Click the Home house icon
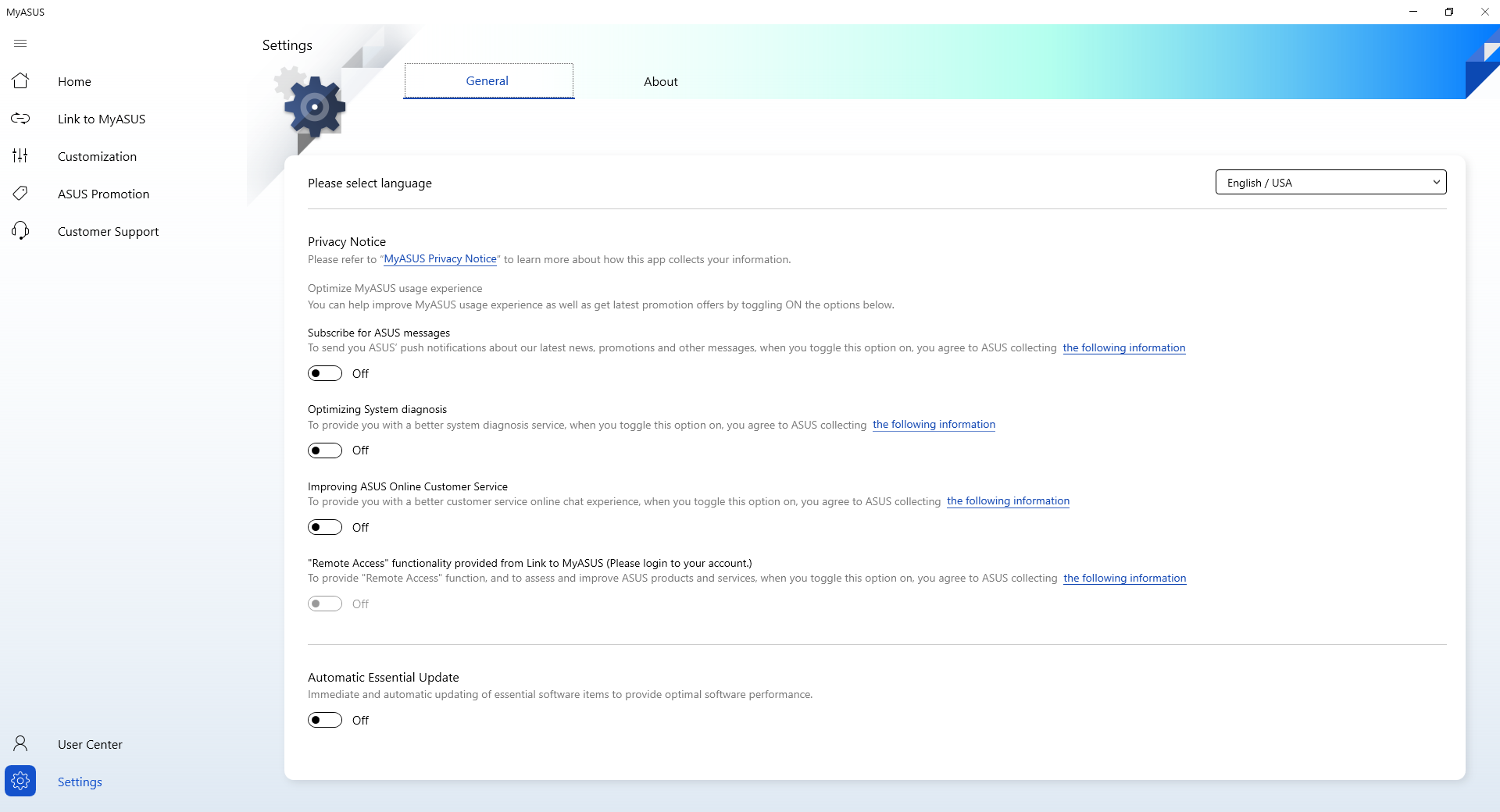 click(x=20, y=81)
